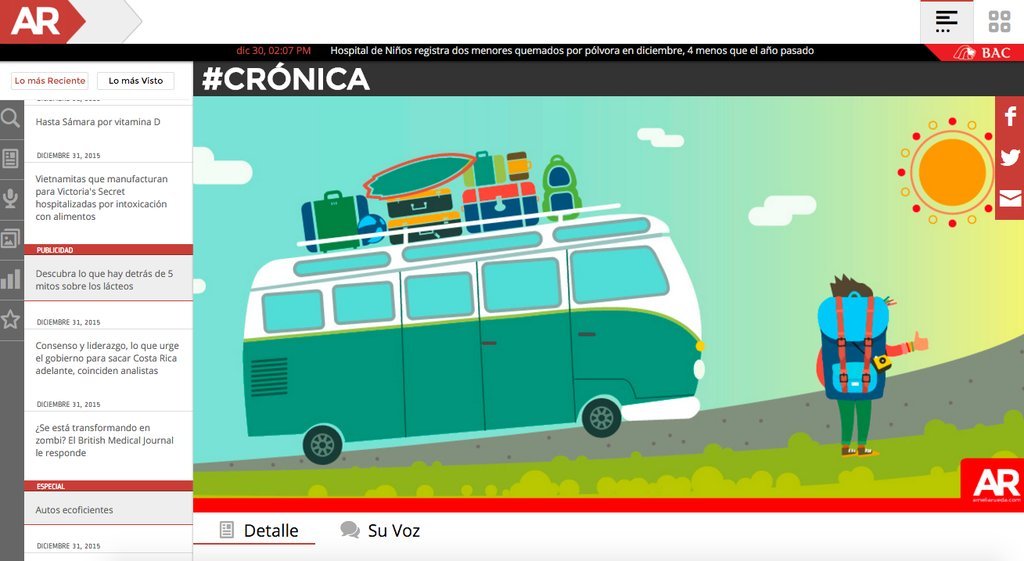Open Autos ecoficientes special
The image size is (1024, 561).
[x=74, y=510]
